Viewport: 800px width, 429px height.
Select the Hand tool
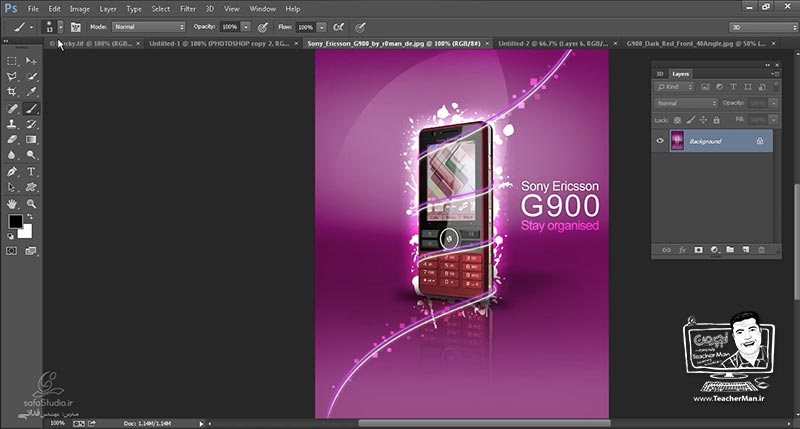[x=12, y=204]
